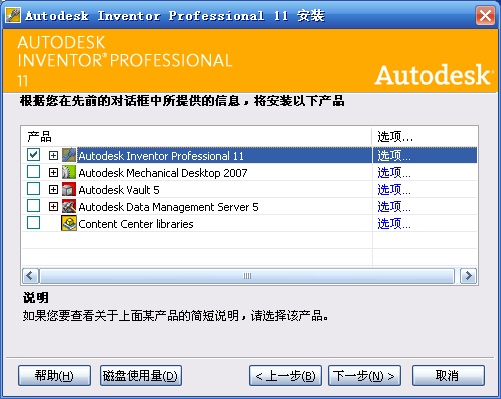This screenshot has height=399, width=501.
Task: Click the horizontal scrollbar thumb
Action: point(247,276)
